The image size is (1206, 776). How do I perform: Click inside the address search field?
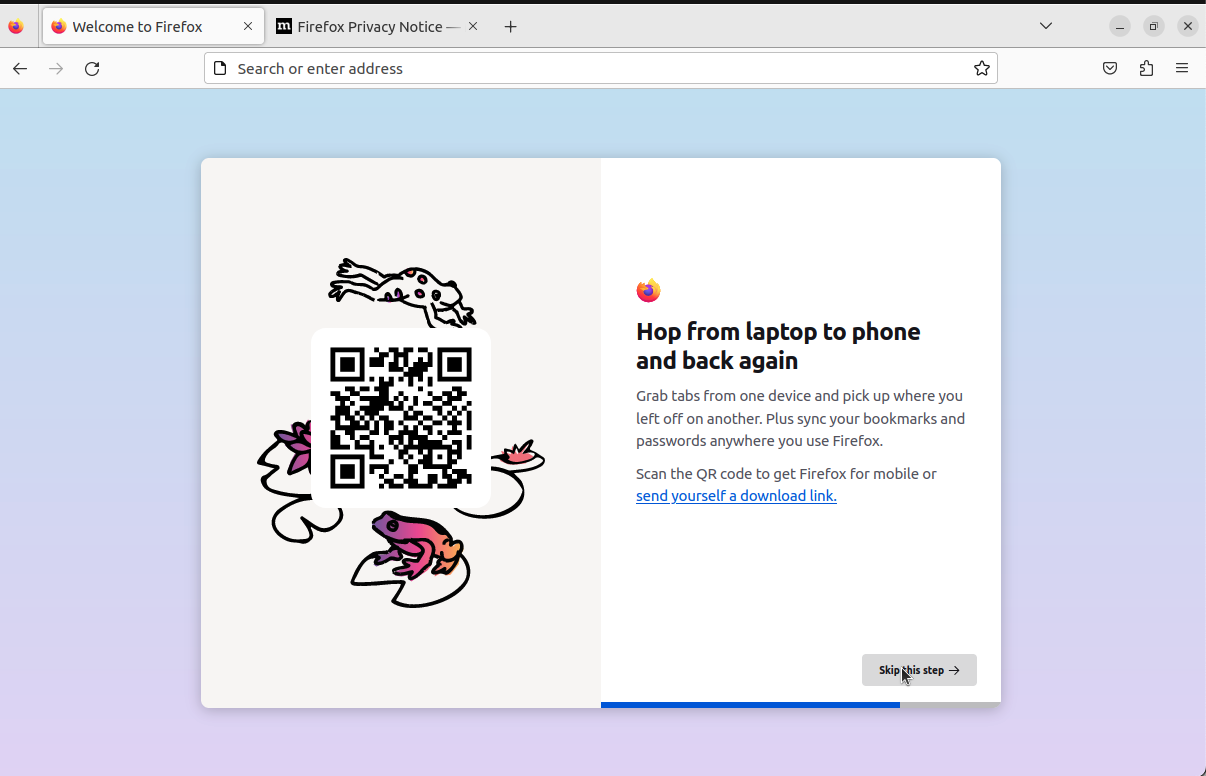(x=600, y=68)
